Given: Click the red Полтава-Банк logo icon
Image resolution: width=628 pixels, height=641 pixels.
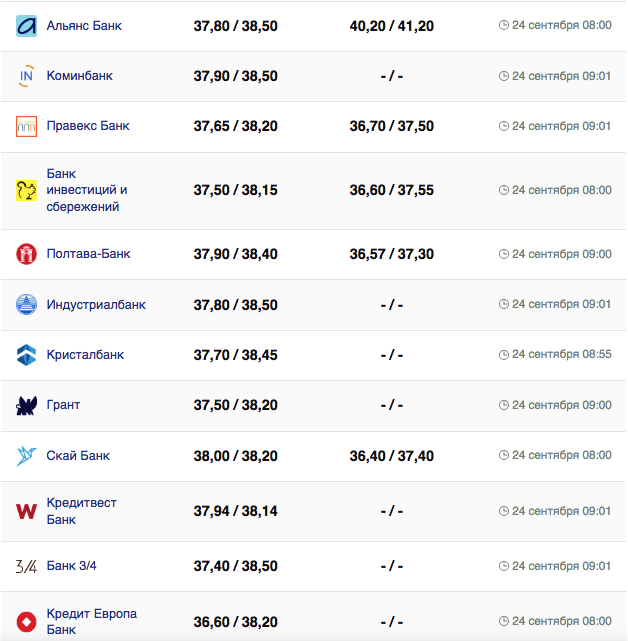Looking at the screenshot, I should pyautogui.click(x=27, y=254).
